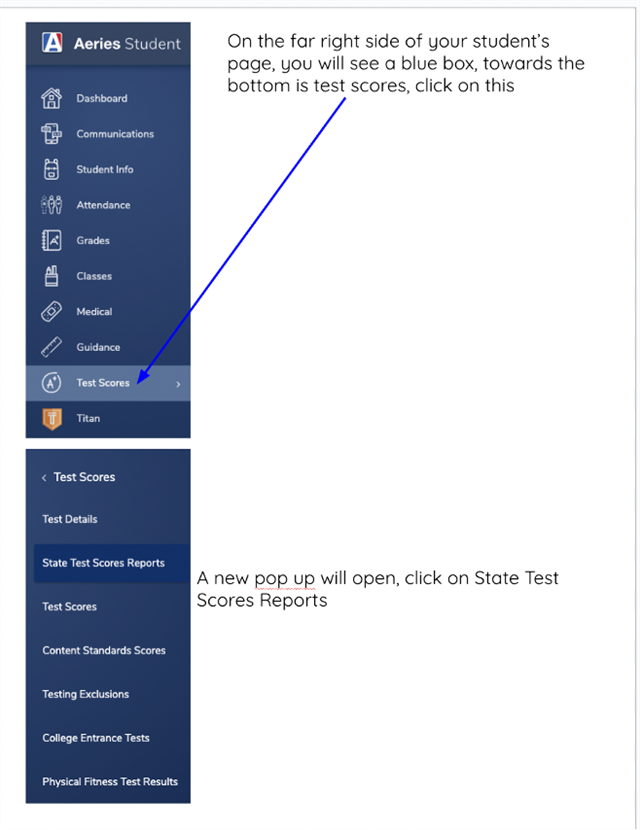Select the Communications devices icon
The height and width of the screenshot is (830, 640).
(x=51, y=134)
